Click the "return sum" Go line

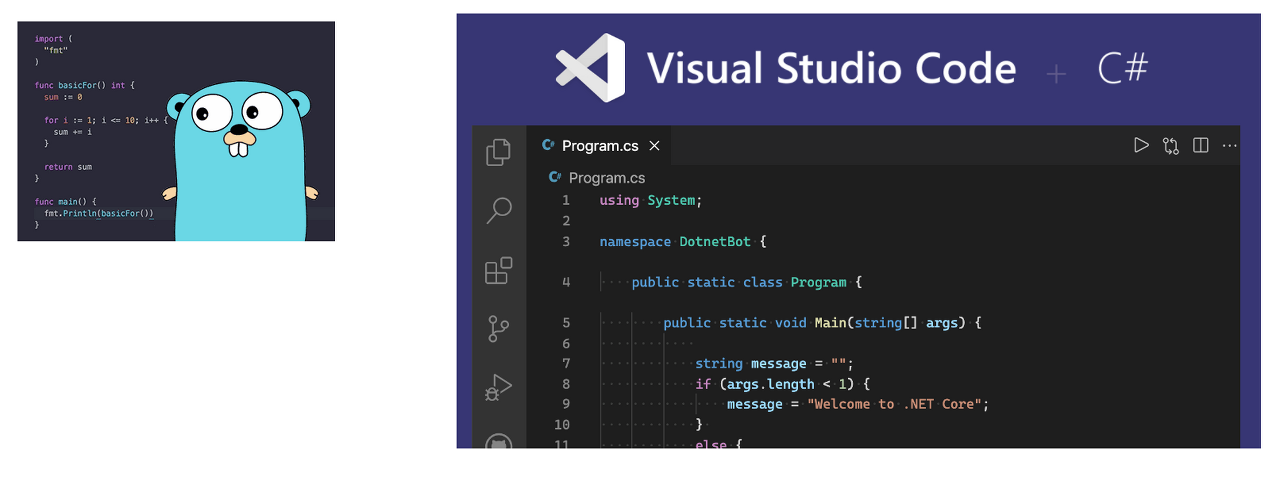(x=68, y=167)
